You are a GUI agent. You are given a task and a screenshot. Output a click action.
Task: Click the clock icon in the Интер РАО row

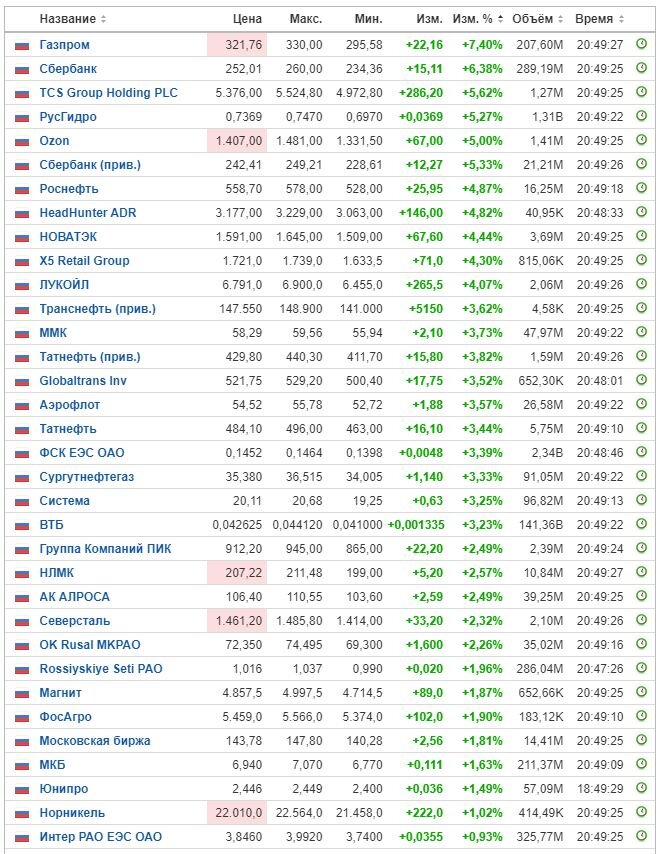tap(641, 835)
